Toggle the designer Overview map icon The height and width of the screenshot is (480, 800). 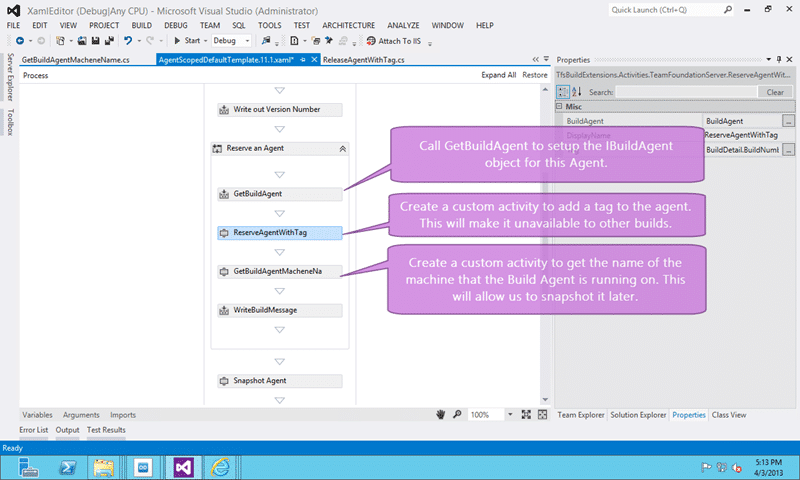[542, 415]
